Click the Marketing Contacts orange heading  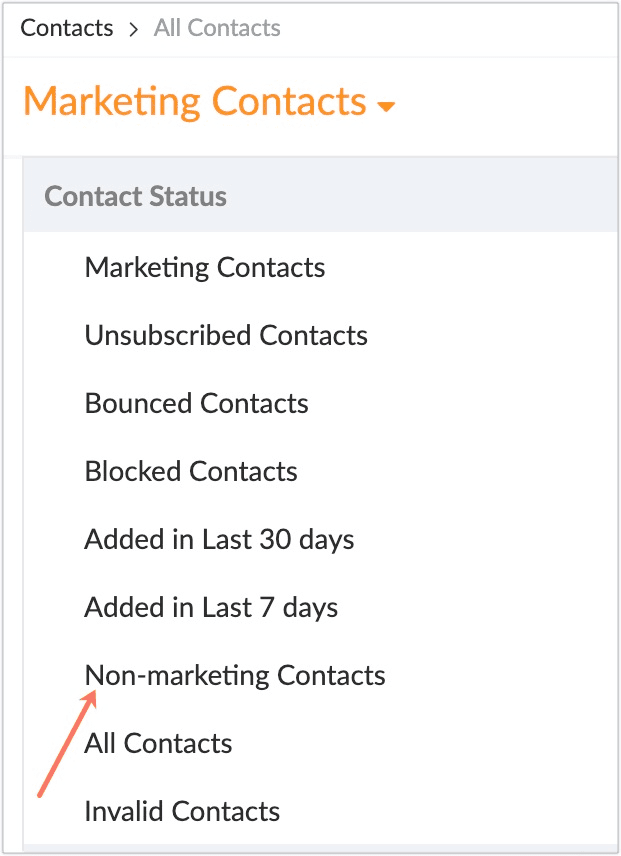click(194, 102)
